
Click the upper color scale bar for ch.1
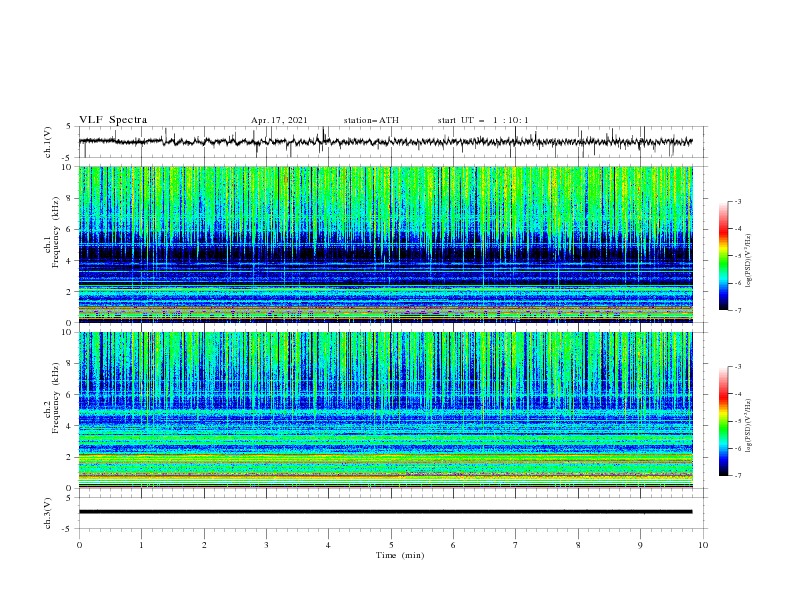coord(723,255)
